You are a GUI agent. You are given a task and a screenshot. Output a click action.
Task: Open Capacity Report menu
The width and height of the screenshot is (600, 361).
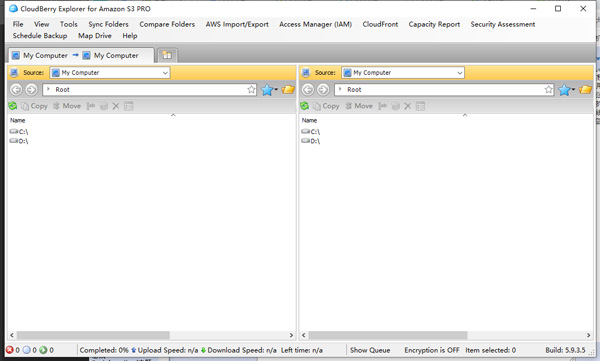click(x=434, y=24)
